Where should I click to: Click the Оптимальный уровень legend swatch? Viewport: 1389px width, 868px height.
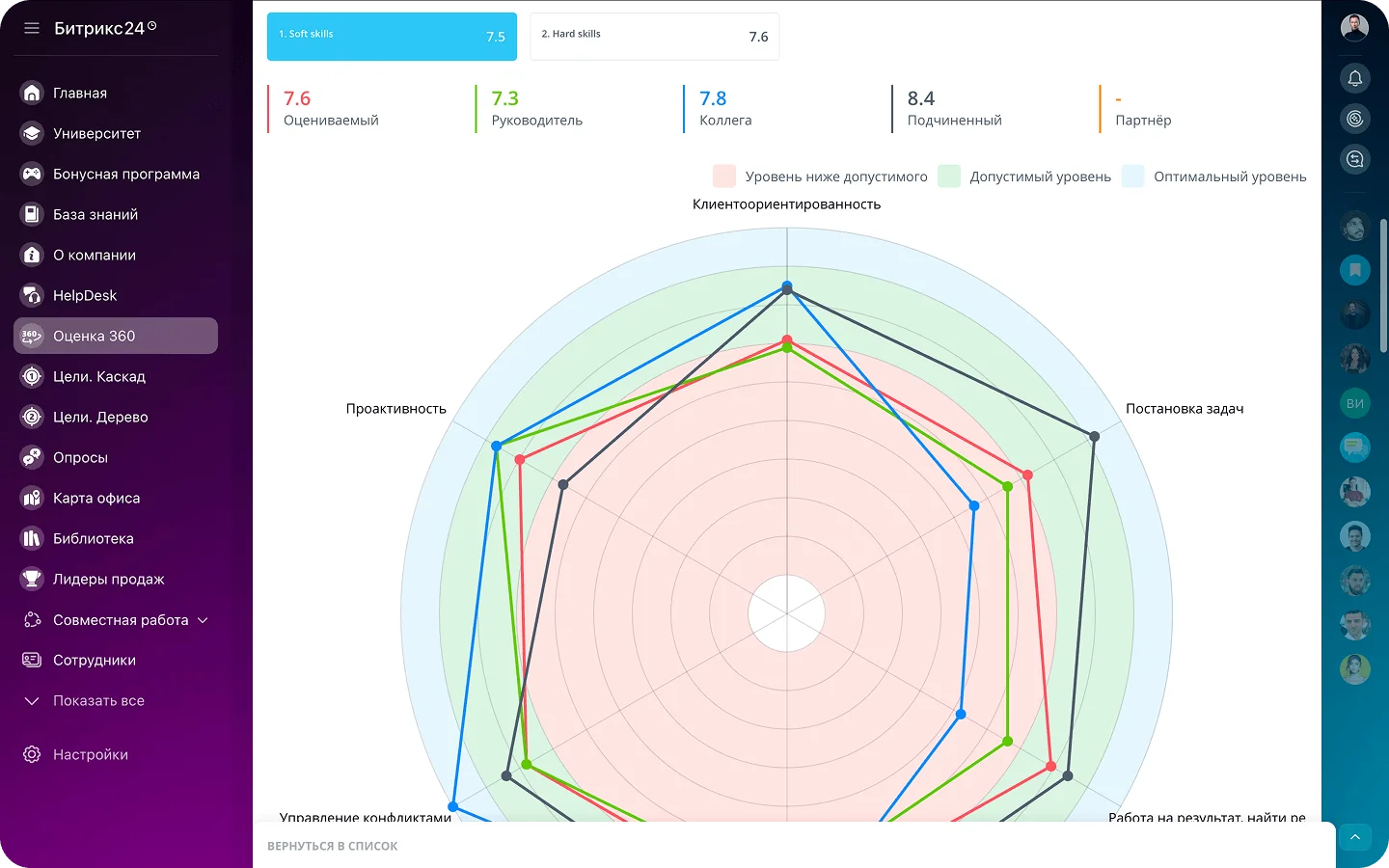coord(1133,176)
